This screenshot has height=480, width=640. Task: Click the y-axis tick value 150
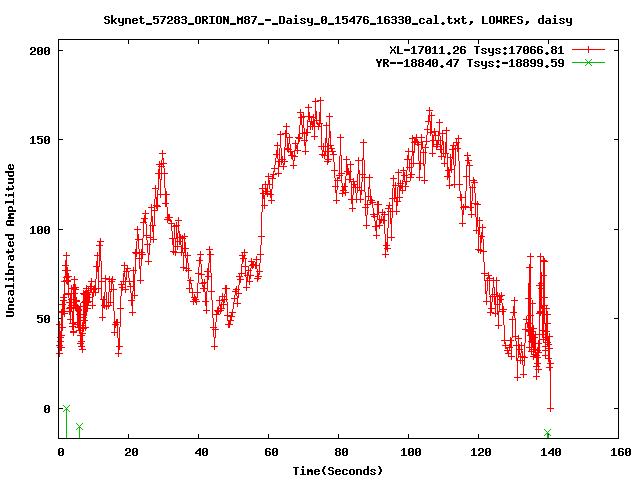[40, 140]
